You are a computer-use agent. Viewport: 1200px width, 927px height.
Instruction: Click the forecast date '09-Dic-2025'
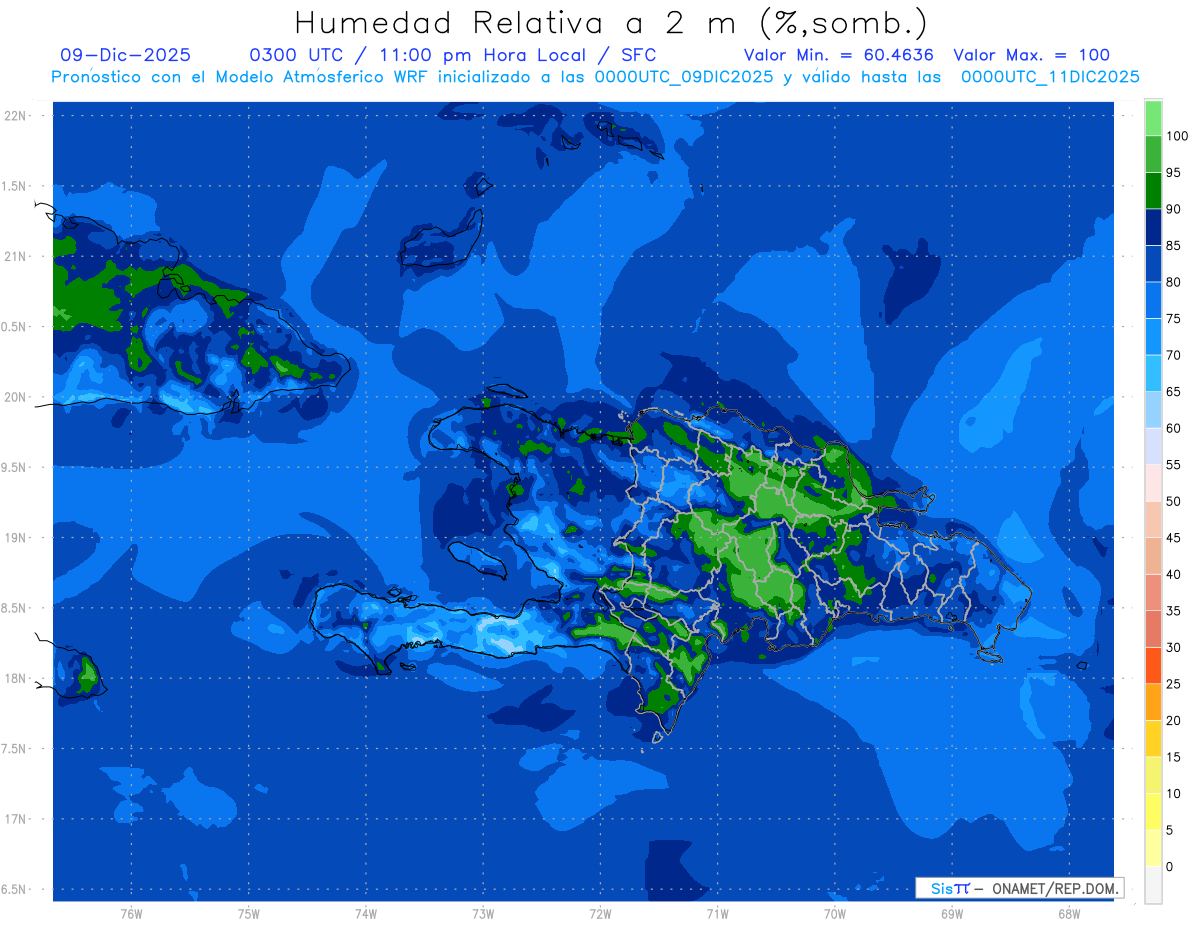125,55
